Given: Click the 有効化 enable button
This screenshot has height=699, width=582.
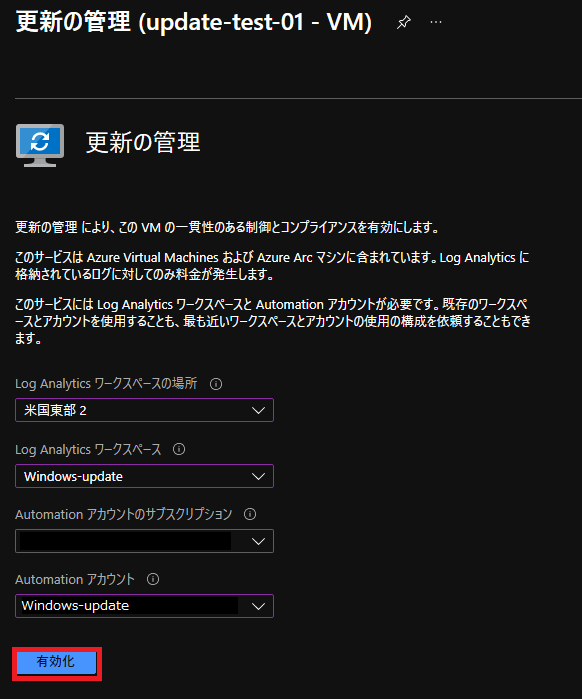Looking at the screenshot, I should click(57, 662).
